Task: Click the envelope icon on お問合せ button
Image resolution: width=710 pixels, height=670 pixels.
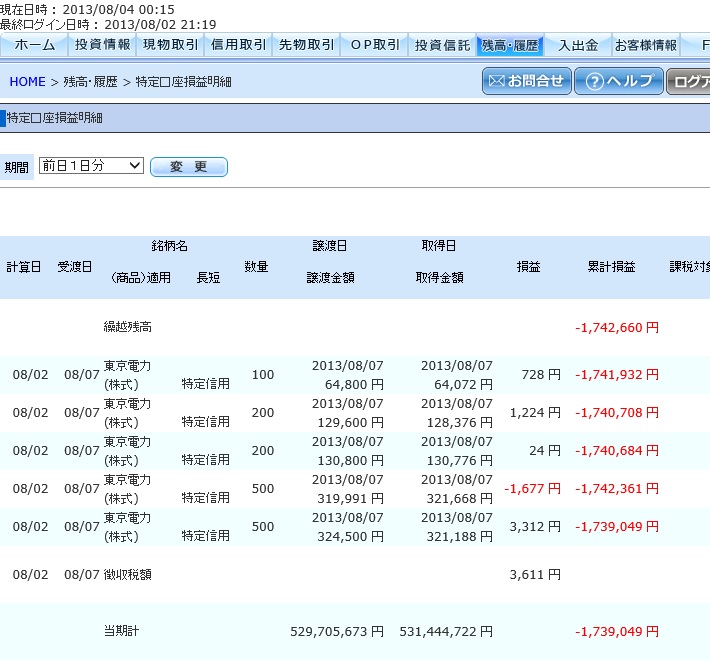Action: click(x=495, y=81)
